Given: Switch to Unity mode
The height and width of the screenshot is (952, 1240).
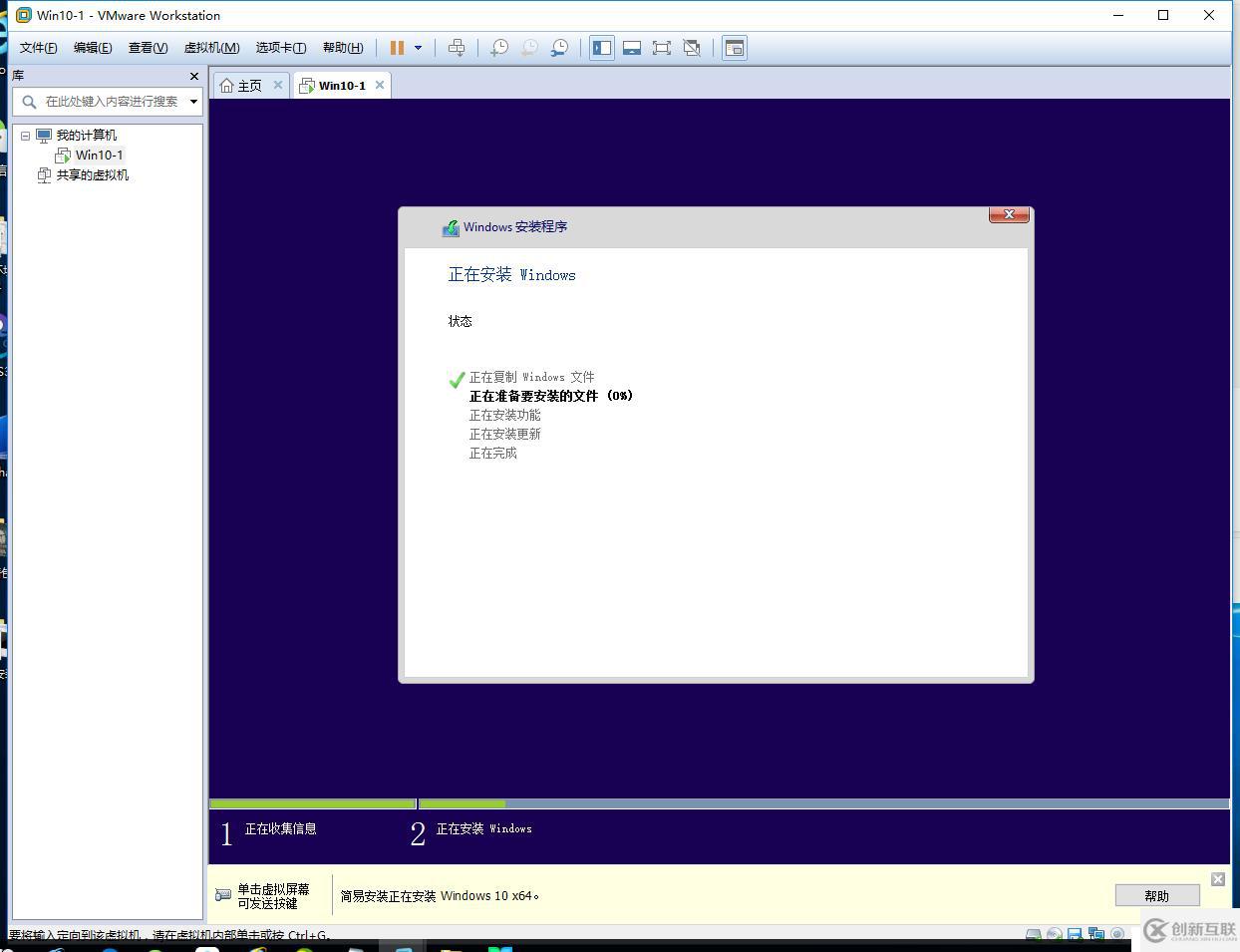Looking at the screenshot, I should pyautogui.click(x=692, y=47).
